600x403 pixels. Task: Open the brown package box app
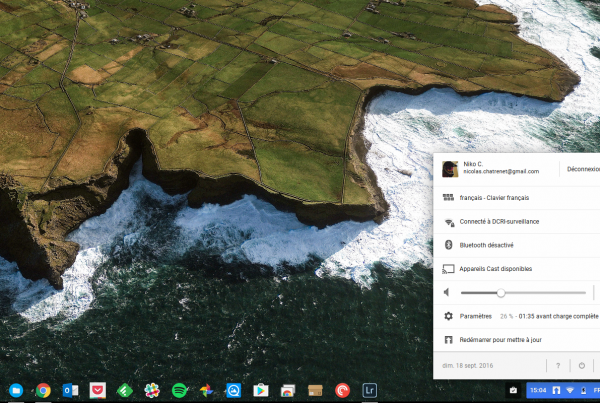click(315, 390)
